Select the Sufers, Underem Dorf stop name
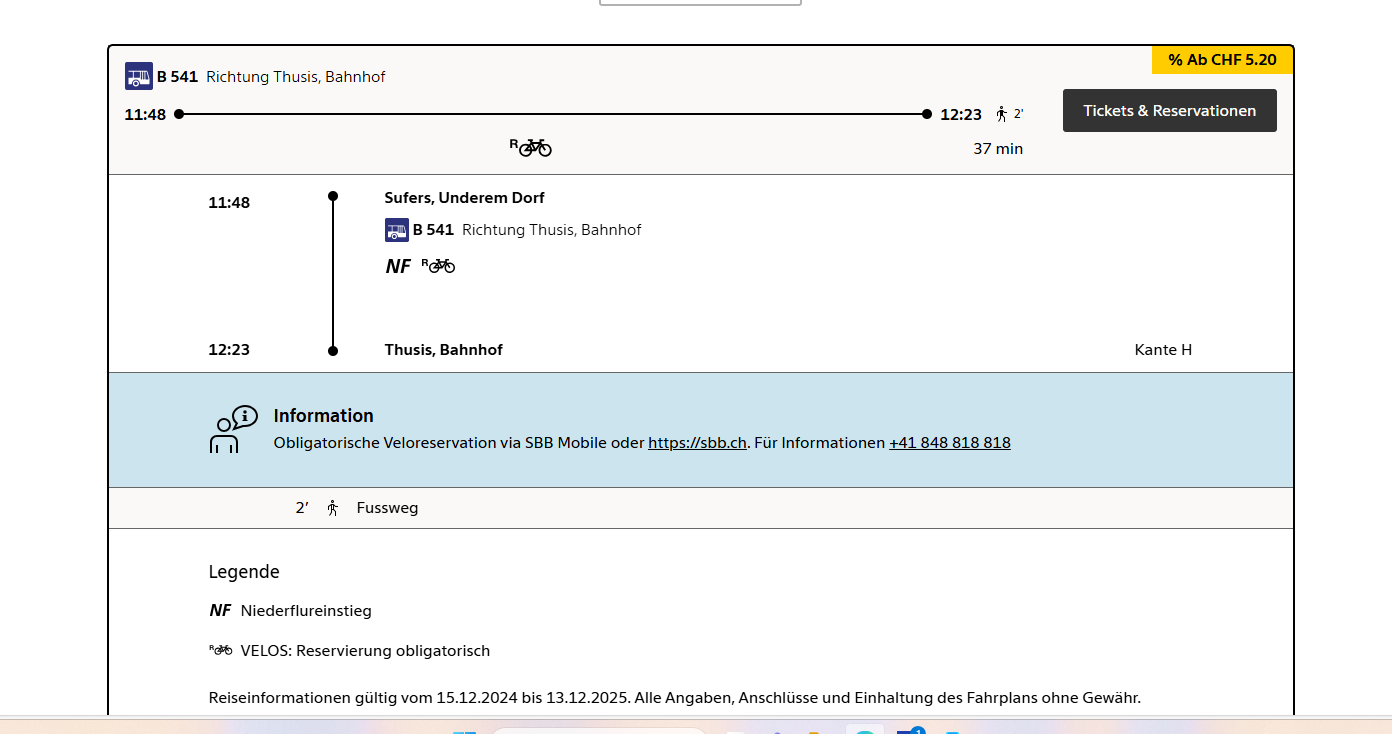Image resolution: width=1392 pixels, height=734 pixels. (464, 198)
